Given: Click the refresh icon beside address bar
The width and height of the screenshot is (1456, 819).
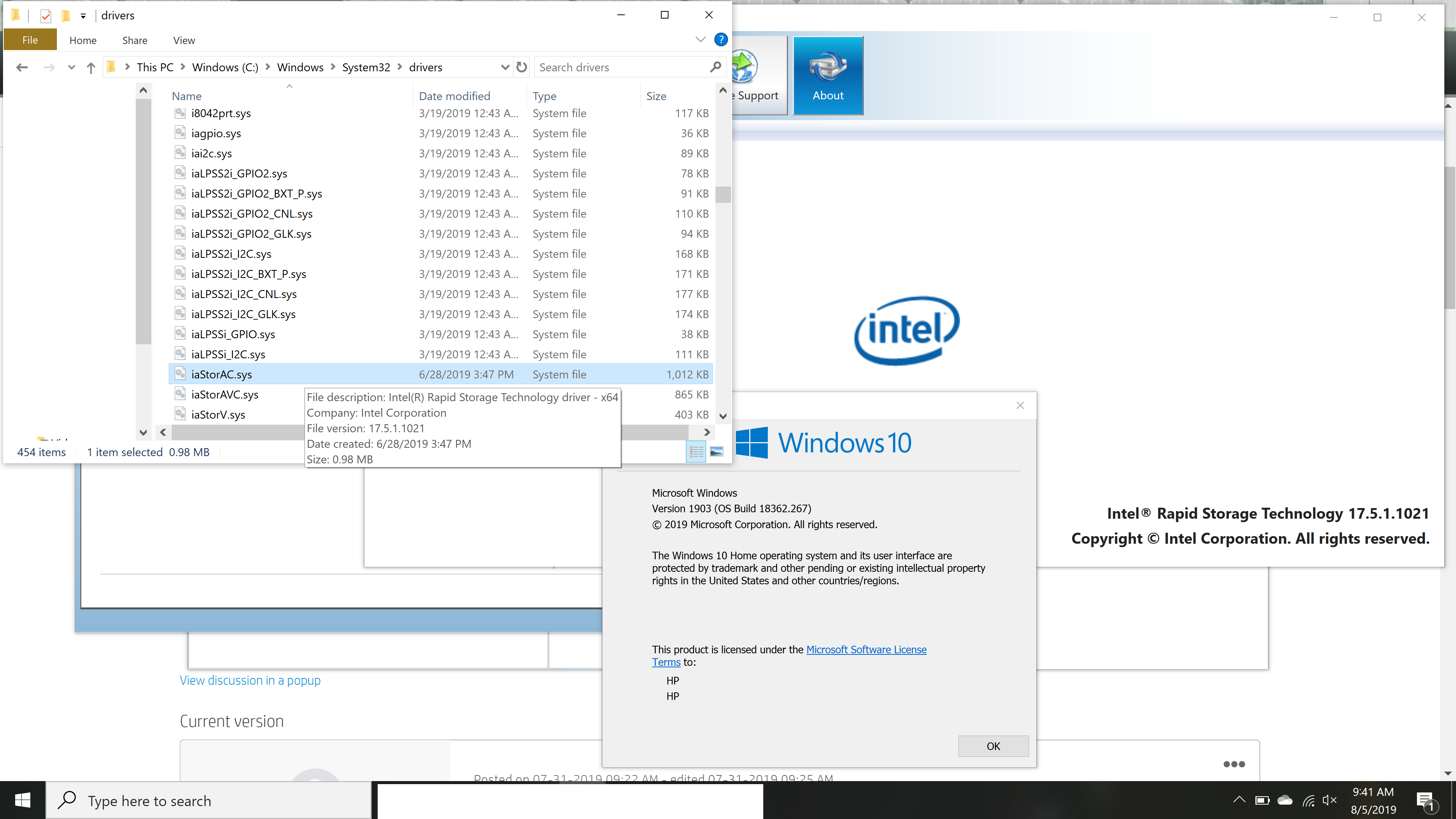Looking at the screenshot, I should point(522,67).
